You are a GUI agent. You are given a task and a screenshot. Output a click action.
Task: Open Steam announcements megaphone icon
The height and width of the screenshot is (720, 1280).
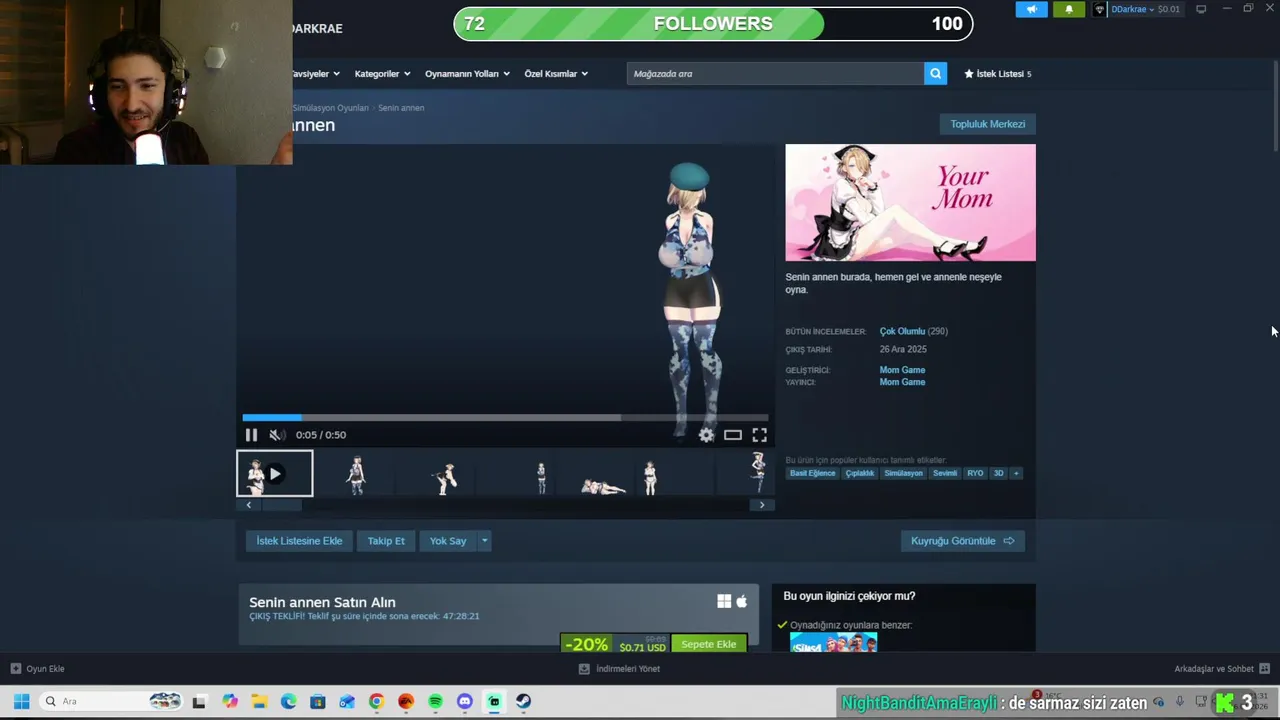tap(1032, 9)
